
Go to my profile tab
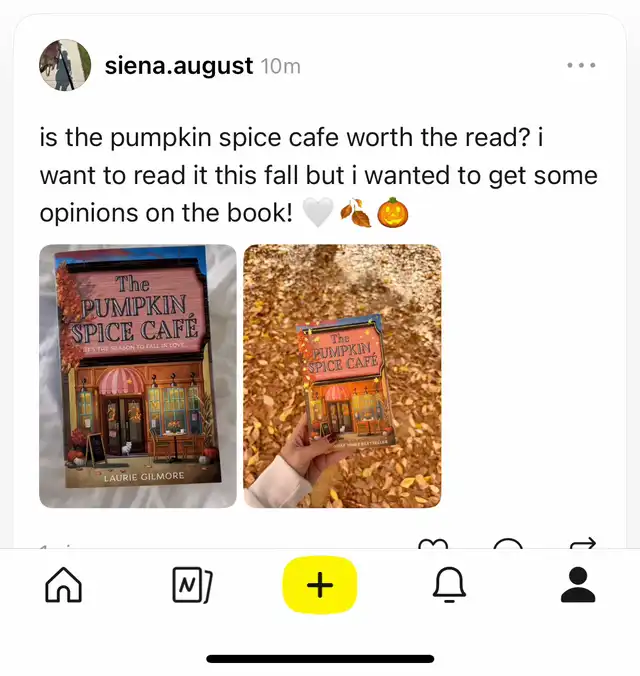(578, 585)
